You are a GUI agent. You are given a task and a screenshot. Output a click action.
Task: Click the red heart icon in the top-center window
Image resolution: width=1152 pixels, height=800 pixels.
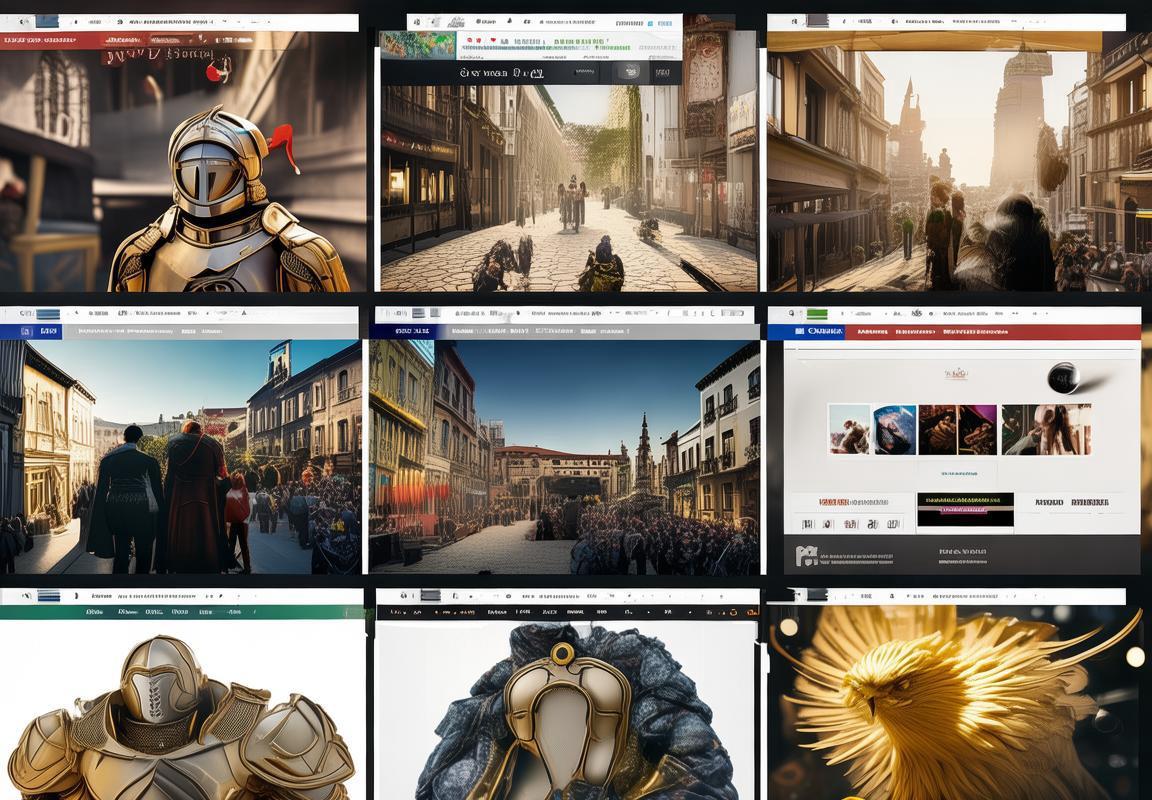point(494,42)
